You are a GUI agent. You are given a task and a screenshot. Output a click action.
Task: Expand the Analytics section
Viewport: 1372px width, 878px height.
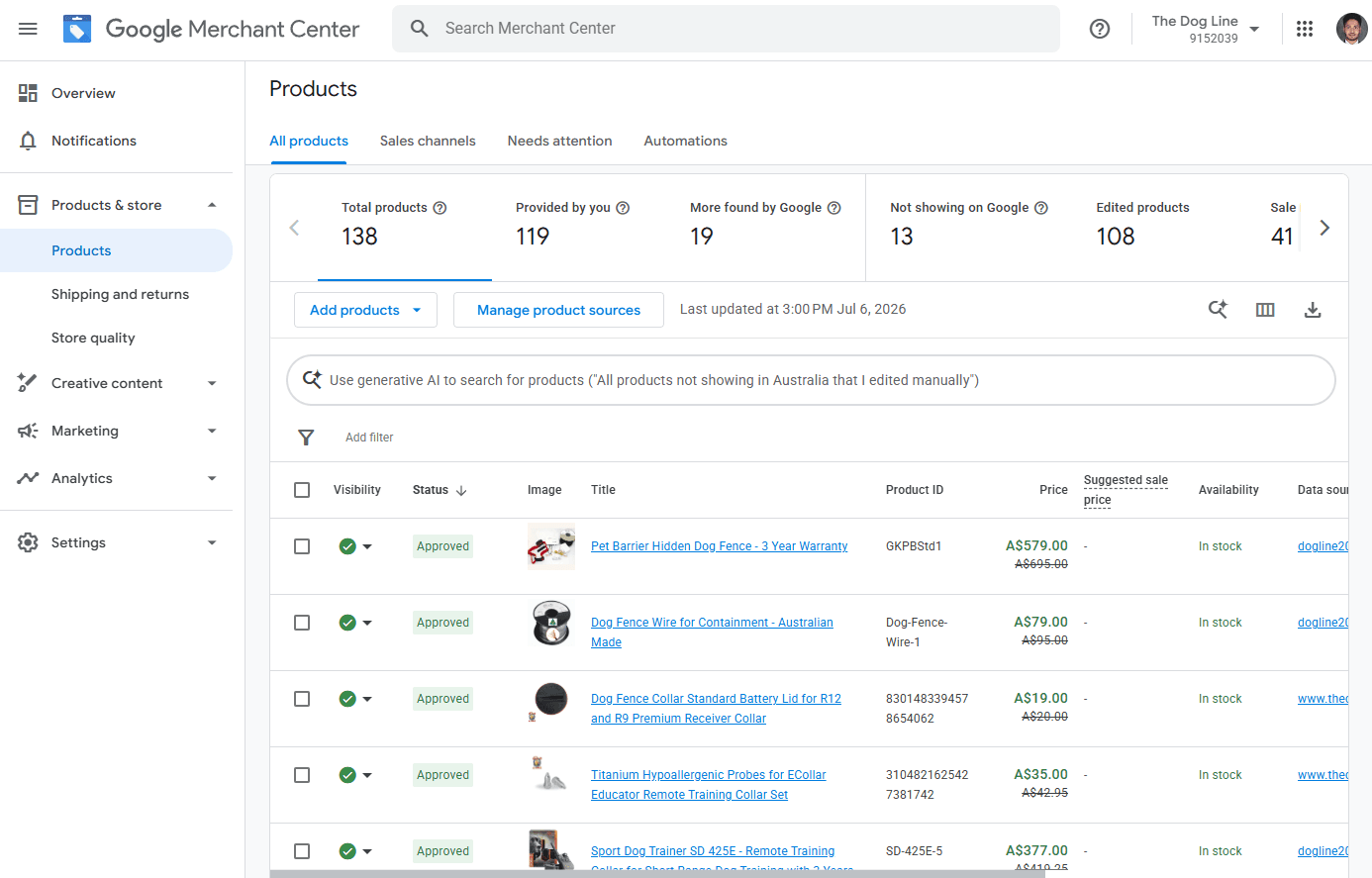click(212, 478)
